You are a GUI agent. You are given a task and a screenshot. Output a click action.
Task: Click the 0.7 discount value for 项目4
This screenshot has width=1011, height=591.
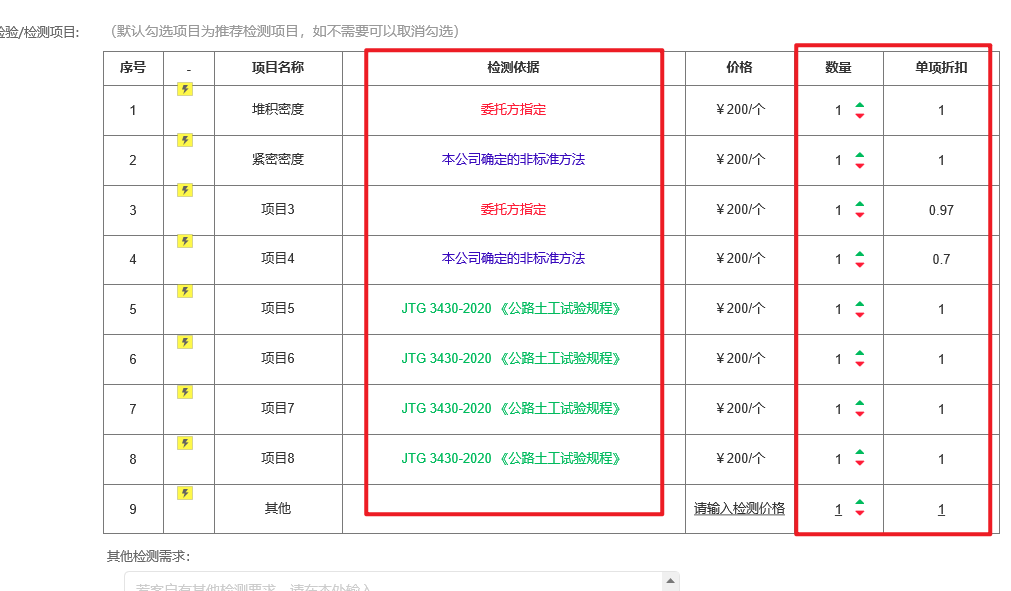pos(941,259)
